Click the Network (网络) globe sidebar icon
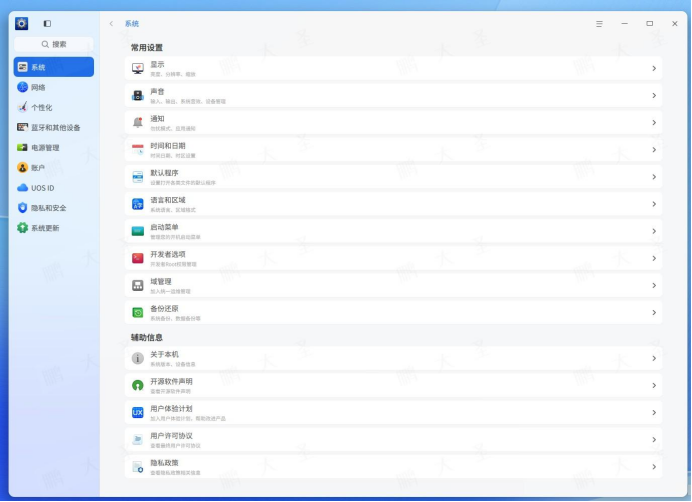692x502 pixels. coord(23,87)
